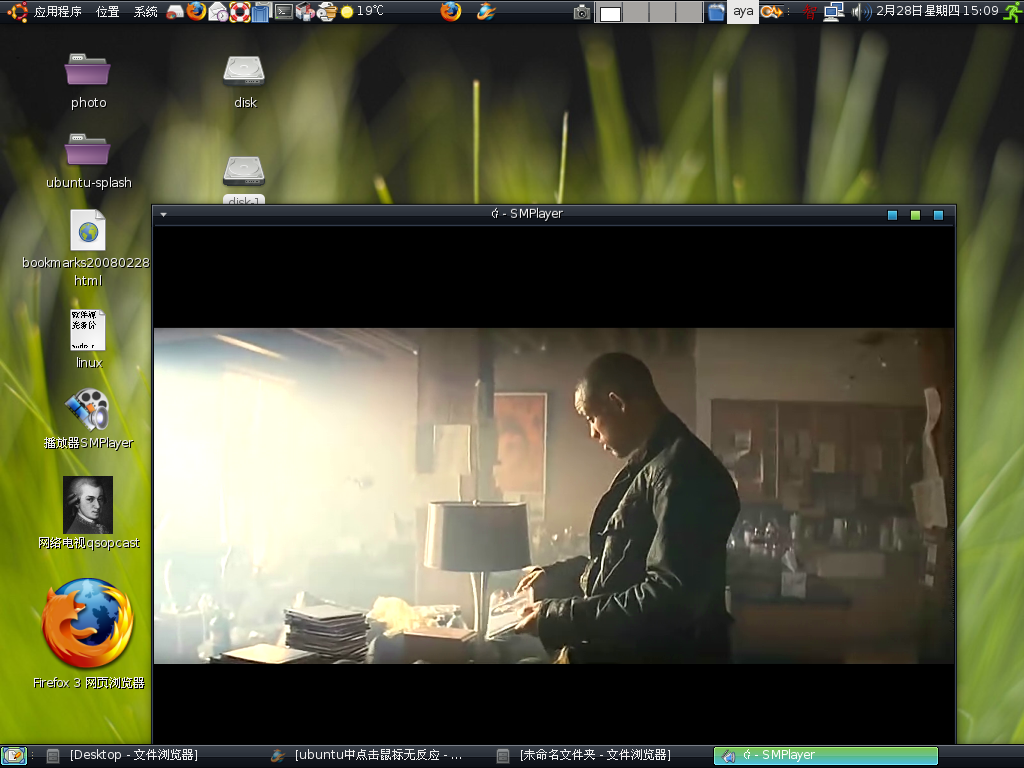The width and height of the screenshot is (1024, 768).
Task: Open the blue clipboard launcher in top panel
Action: tap(261, 12)
